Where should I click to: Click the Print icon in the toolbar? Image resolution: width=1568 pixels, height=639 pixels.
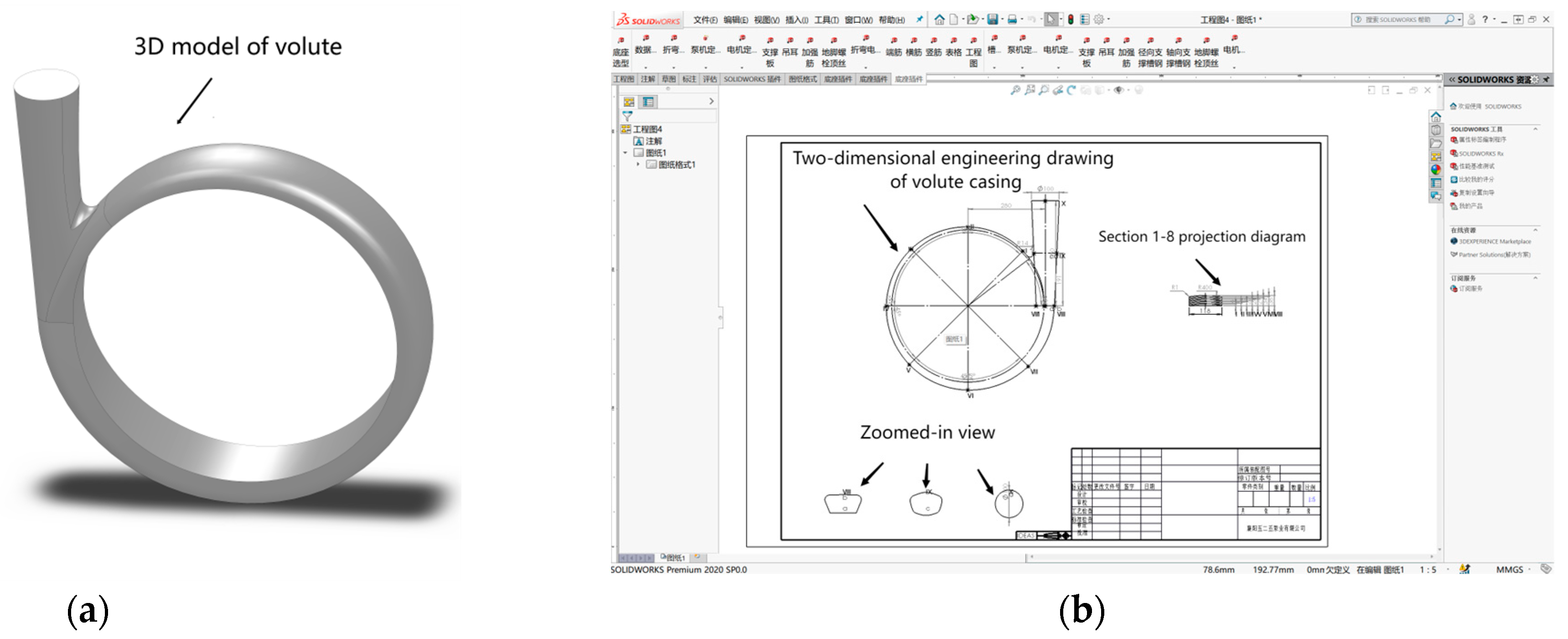coord(1012,20)
